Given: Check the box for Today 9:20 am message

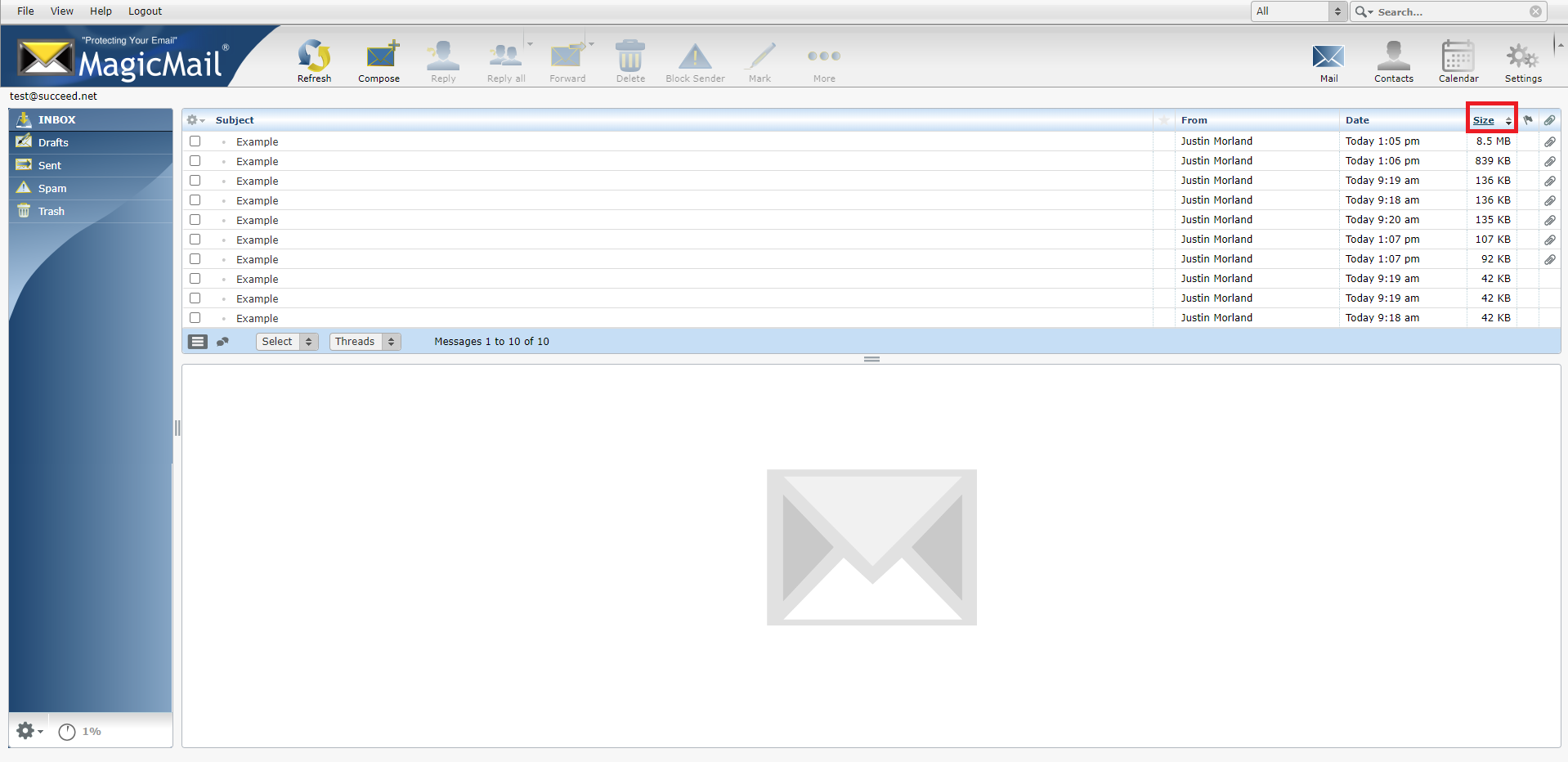Looking at the screenshot, I should point(195,220).
